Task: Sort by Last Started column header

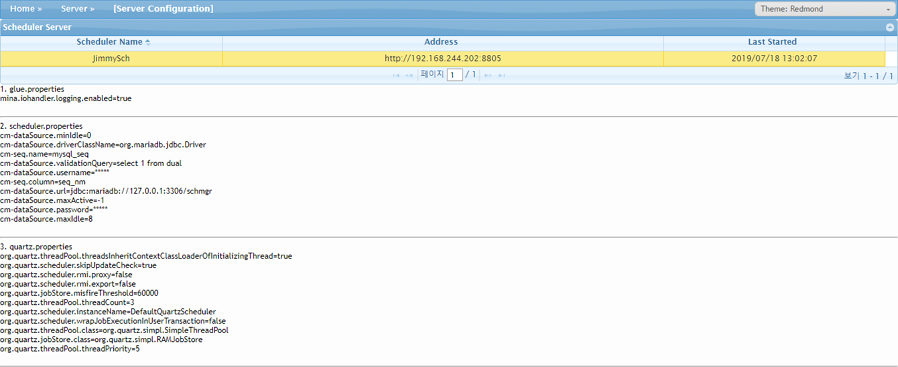Action: [x=772, y=42]
